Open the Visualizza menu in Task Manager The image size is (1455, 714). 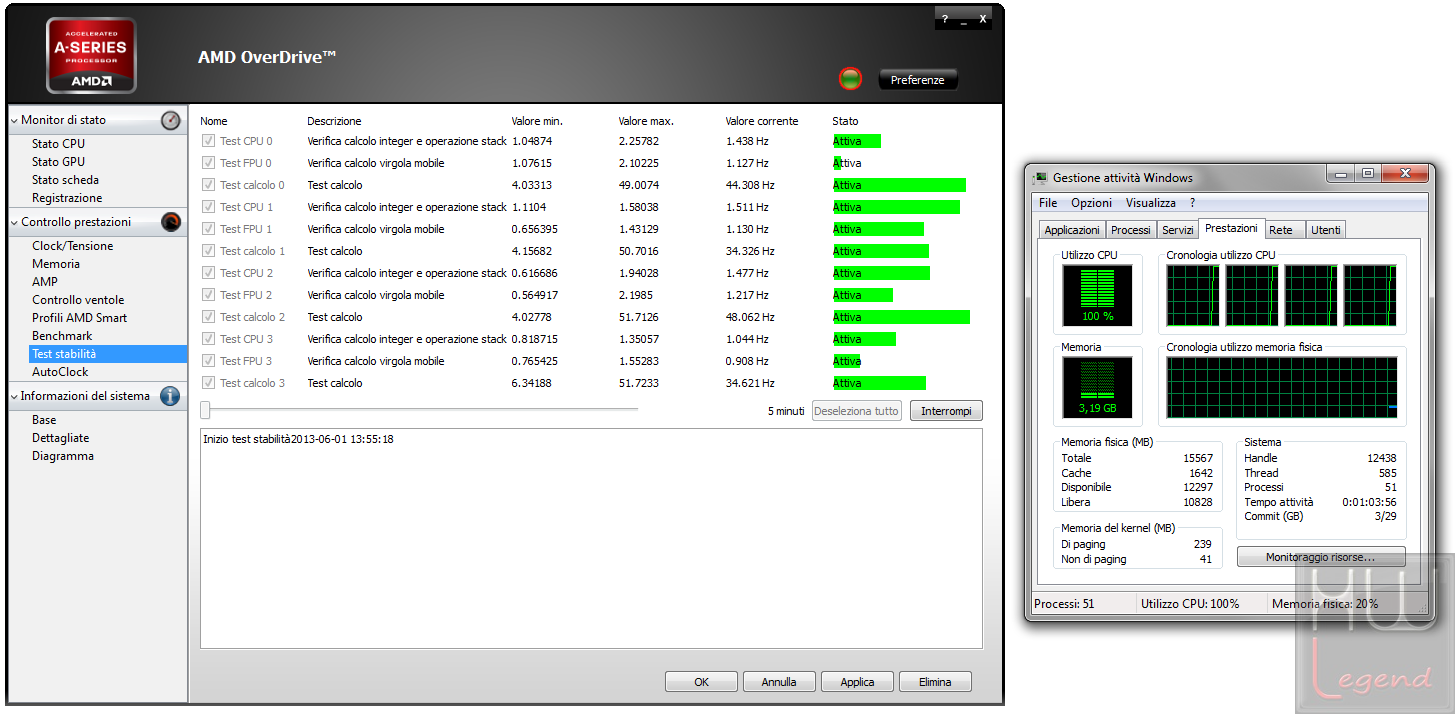(1151, 203)
